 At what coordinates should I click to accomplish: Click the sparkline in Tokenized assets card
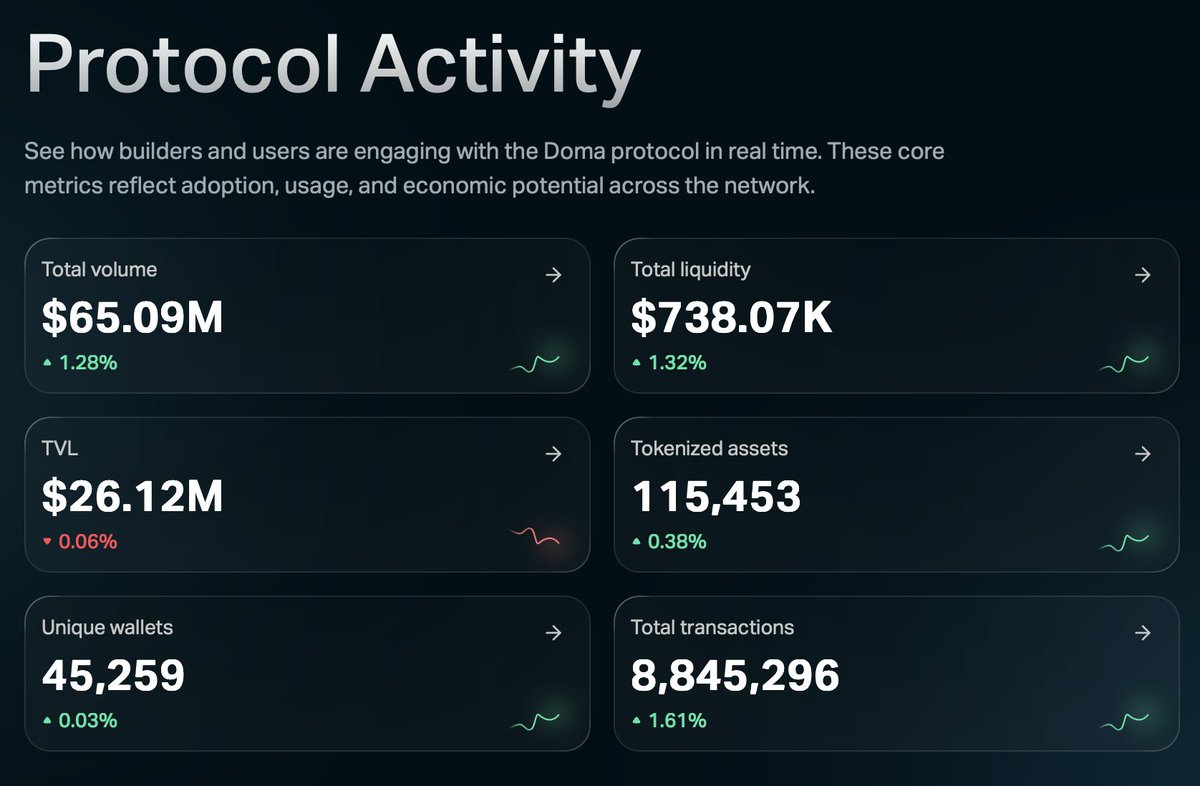(1124, 543)
